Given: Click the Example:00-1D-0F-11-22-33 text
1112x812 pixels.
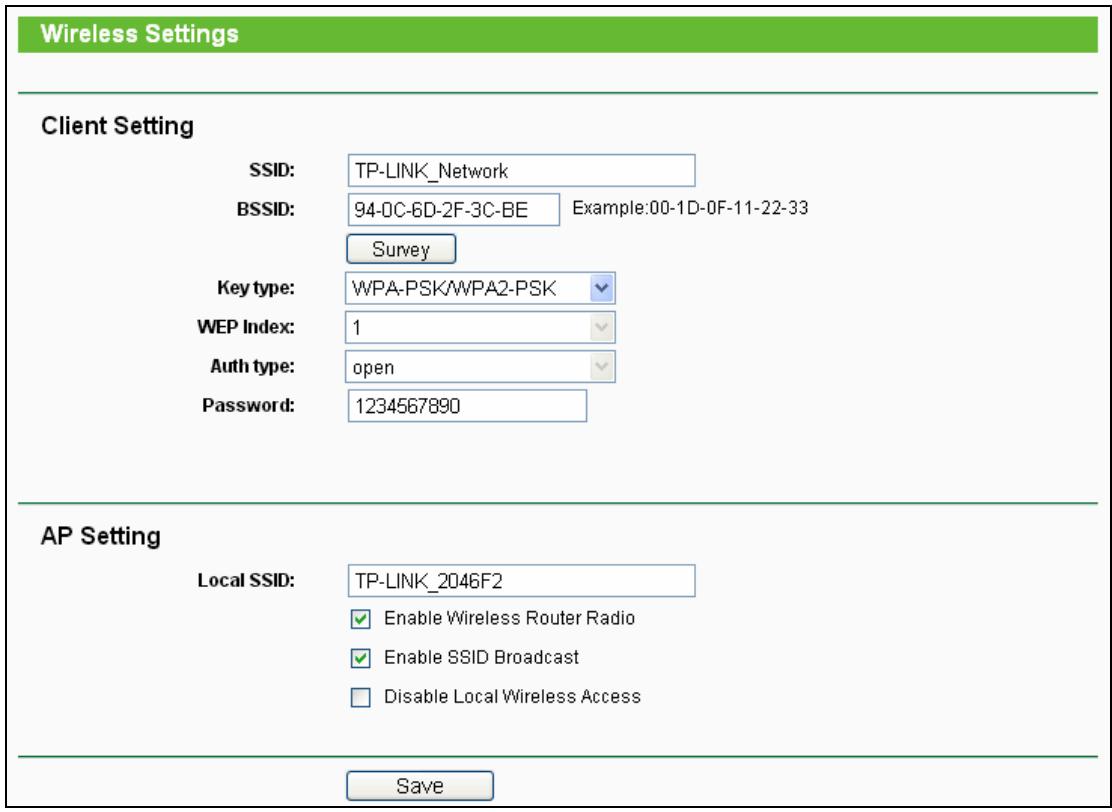Looking at the screenshot, I should (x=690, y=208).
